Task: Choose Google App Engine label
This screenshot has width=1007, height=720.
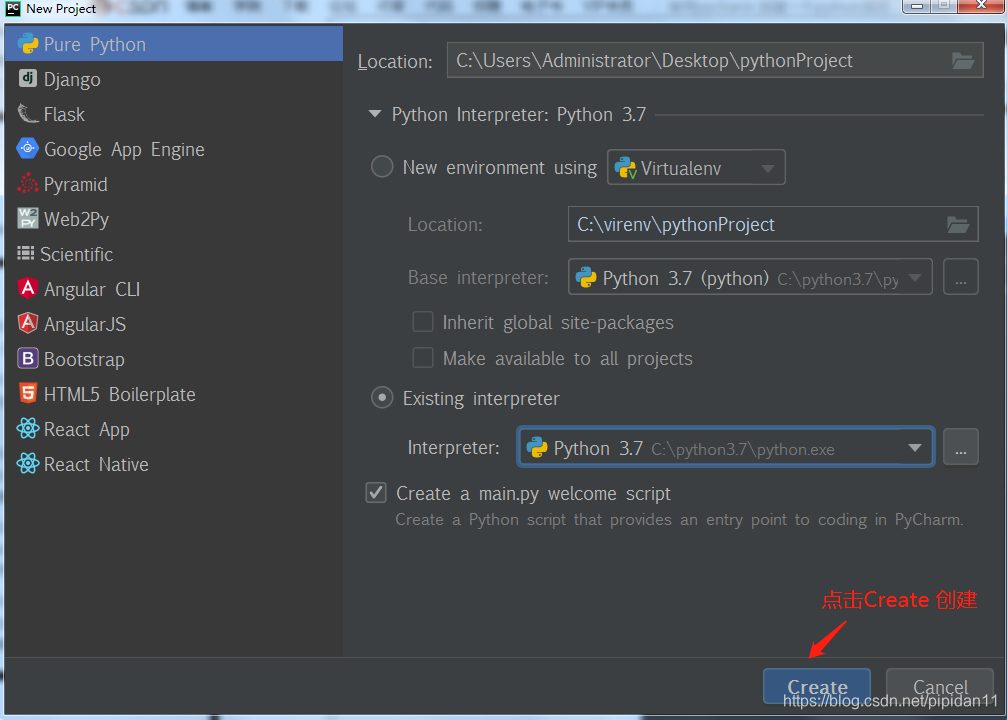Action: 124,150
